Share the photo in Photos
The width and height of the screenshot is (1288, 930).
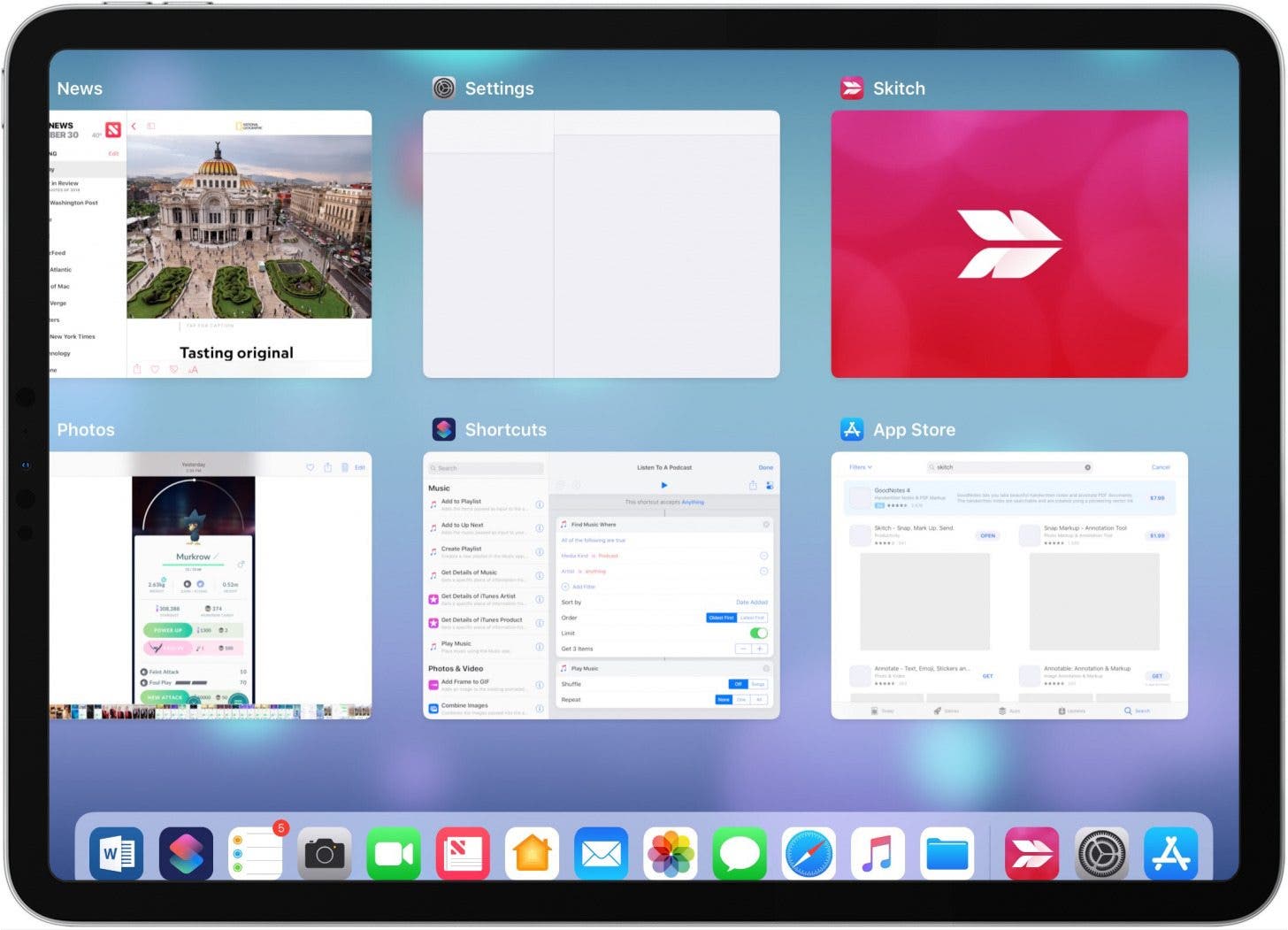327,467
